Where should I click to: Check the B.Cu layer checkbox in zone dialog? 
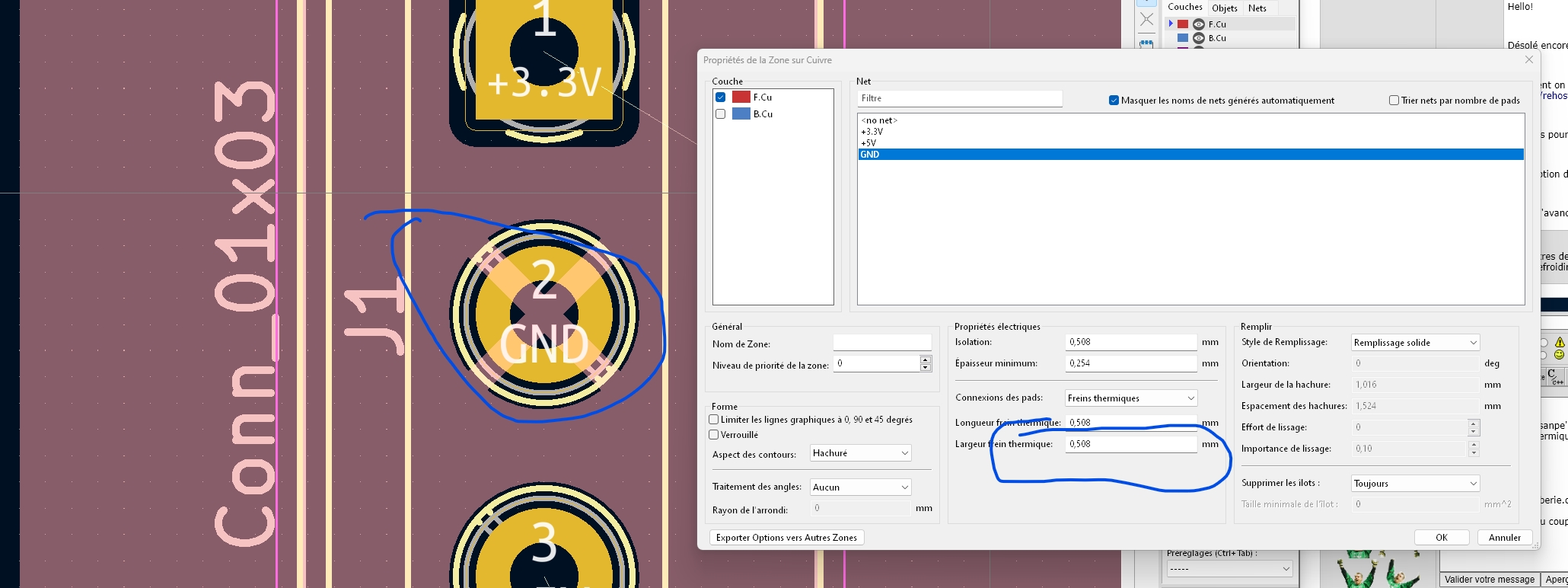(x=720, y=114)
